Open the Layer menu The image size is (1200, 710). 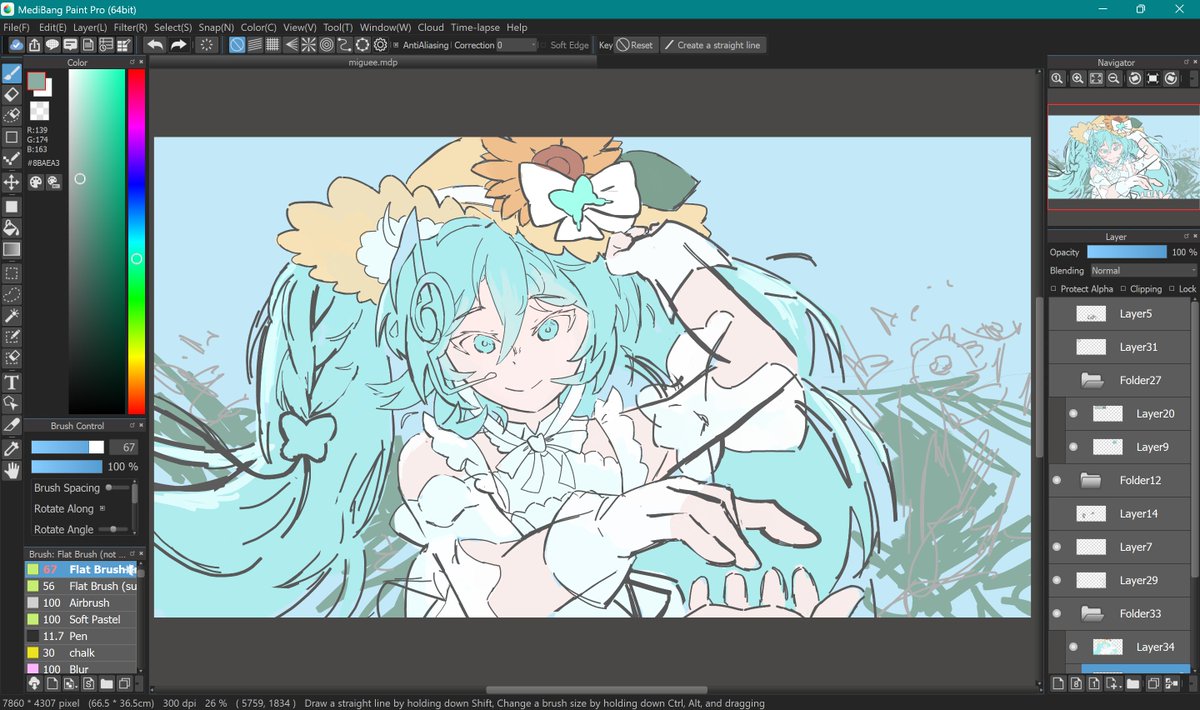click(90, 27)
